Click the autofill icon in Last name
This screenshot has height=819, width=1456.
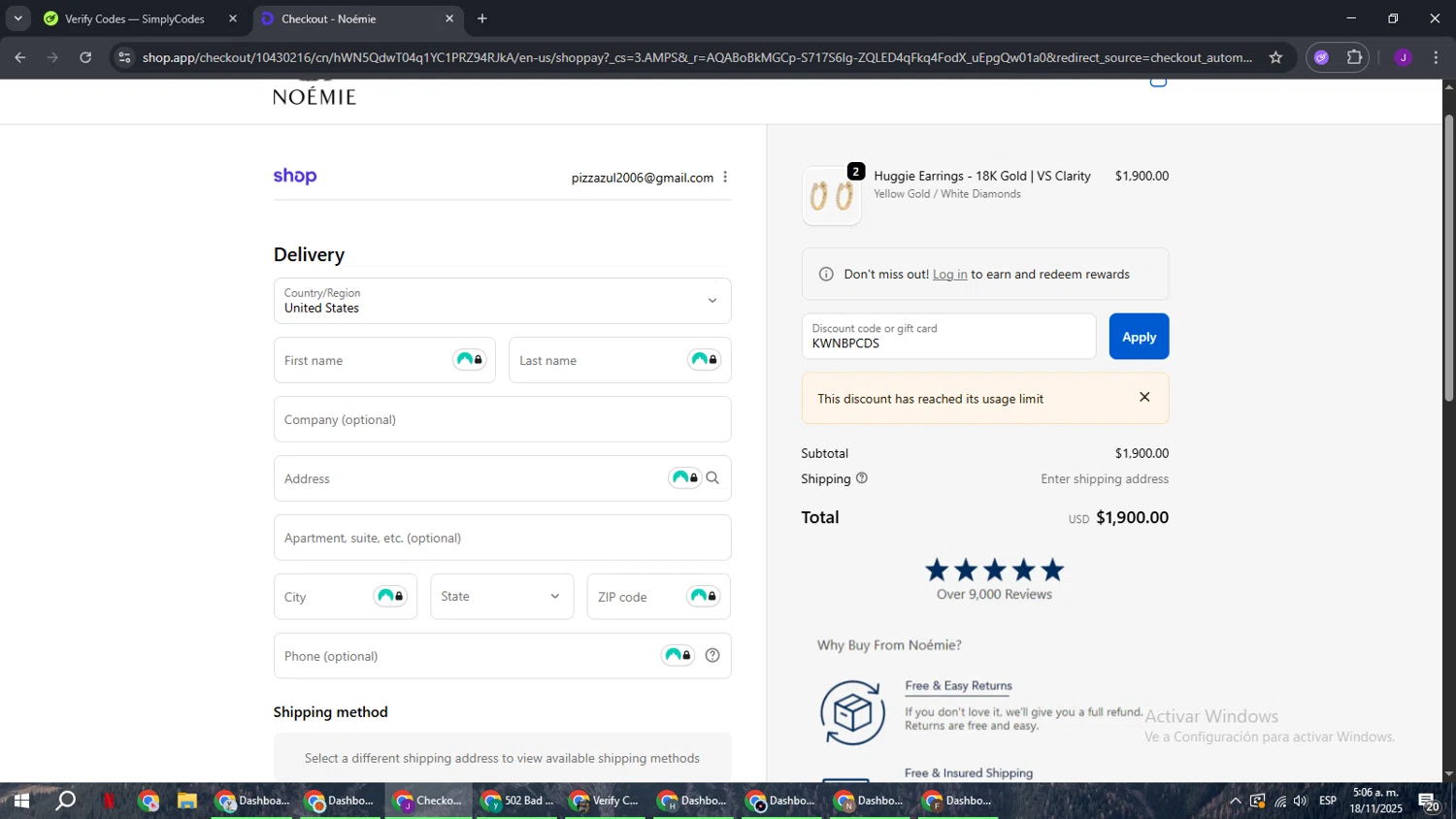pyautogui.click(x=705, y=360)
